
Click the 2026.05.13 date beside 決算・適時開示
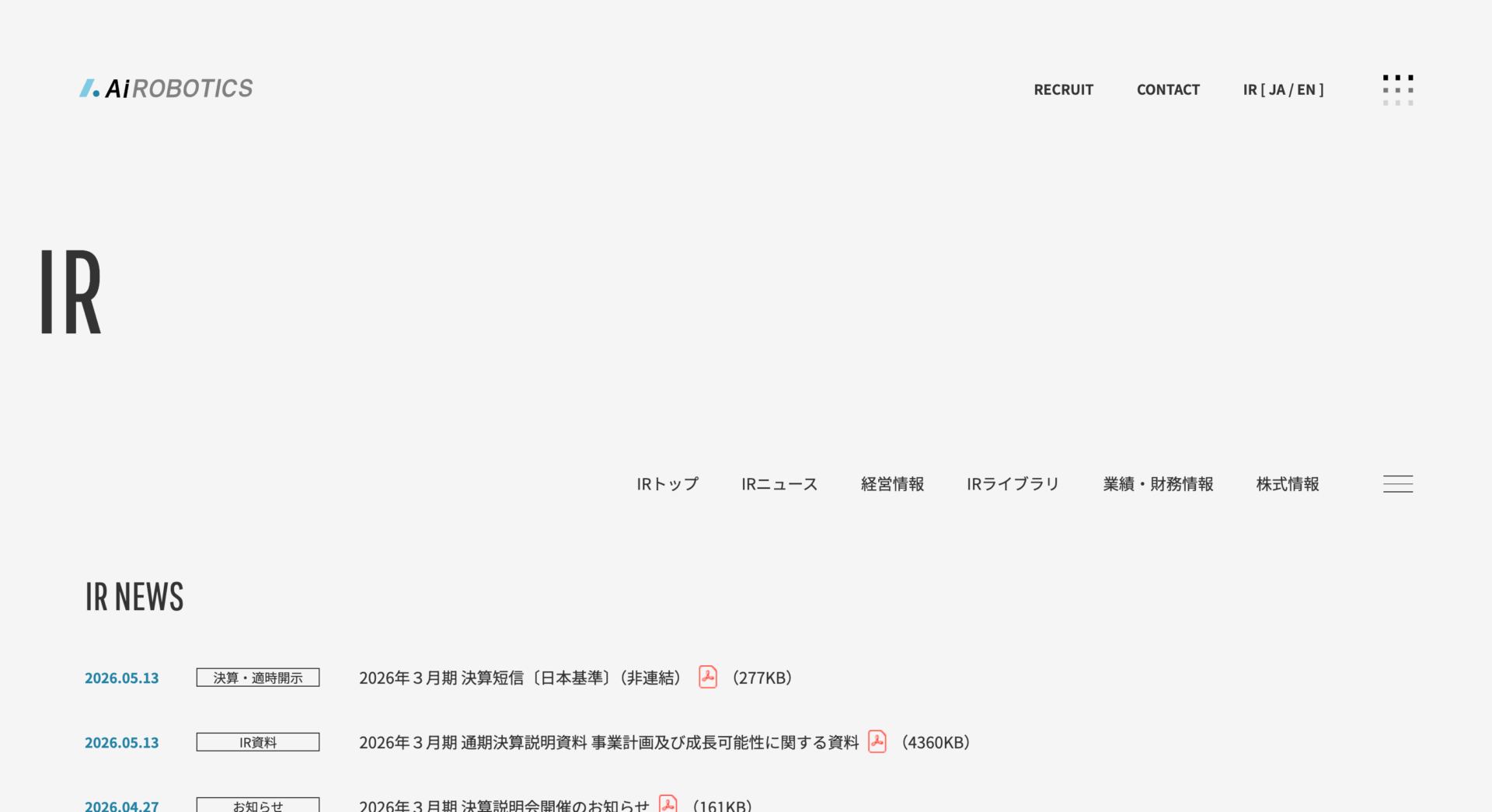[x=122, y=678]
